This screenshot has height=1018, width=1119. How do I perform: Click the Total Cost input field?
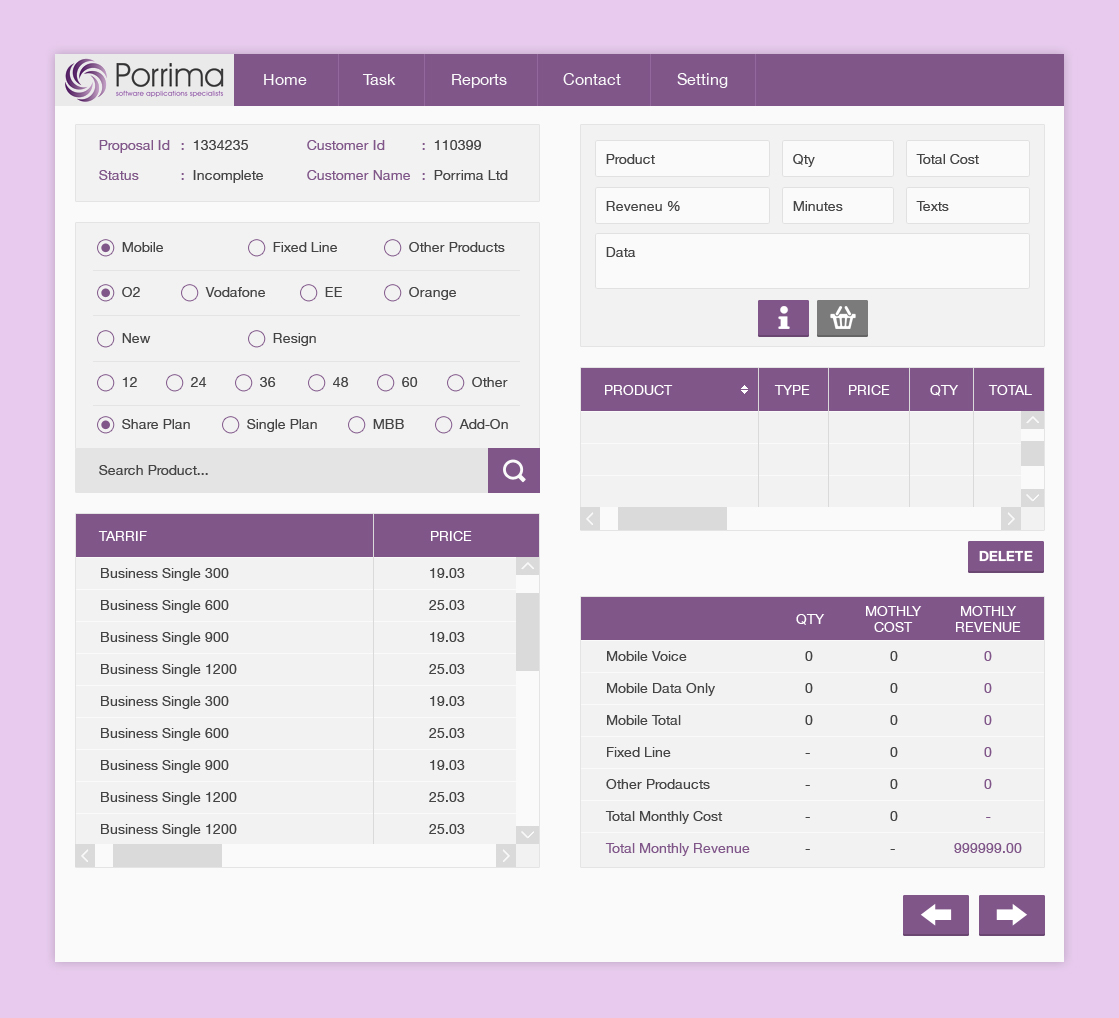click(x=968, y=158)
